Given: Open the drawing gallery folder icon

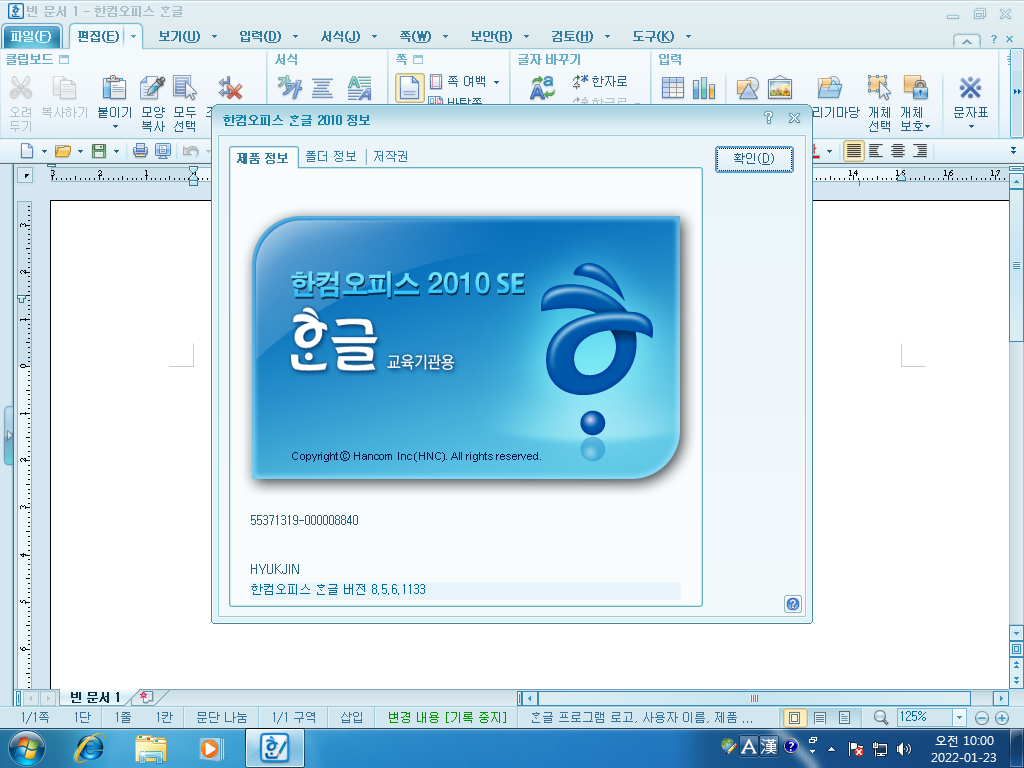Looking at the screenshot, I should (829, 88).
